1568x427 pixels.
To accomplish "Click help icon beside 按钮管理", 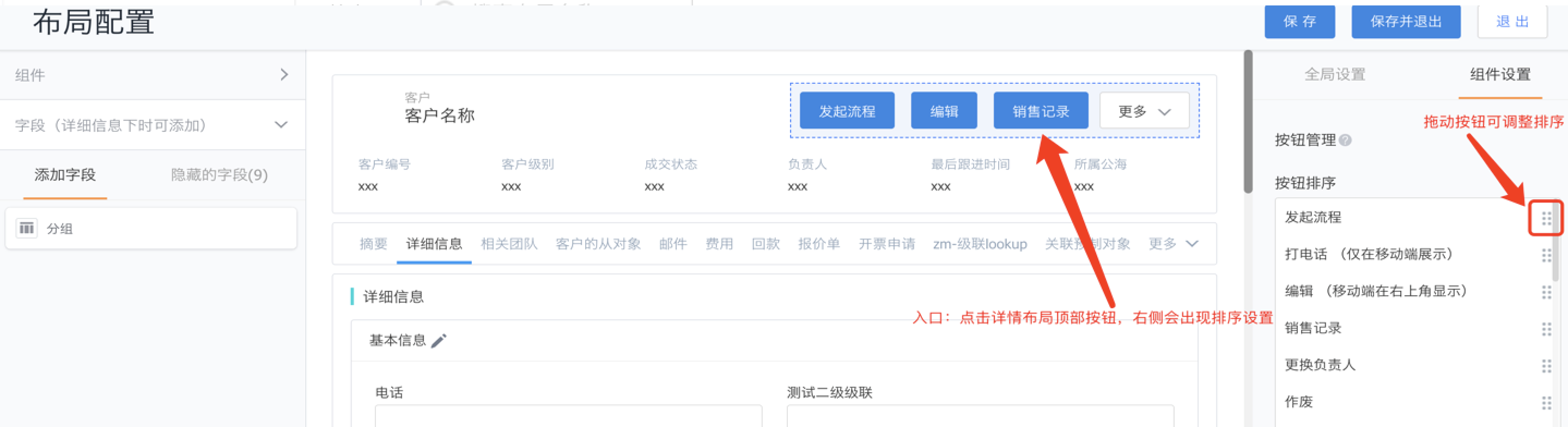I will (1346, 141).
